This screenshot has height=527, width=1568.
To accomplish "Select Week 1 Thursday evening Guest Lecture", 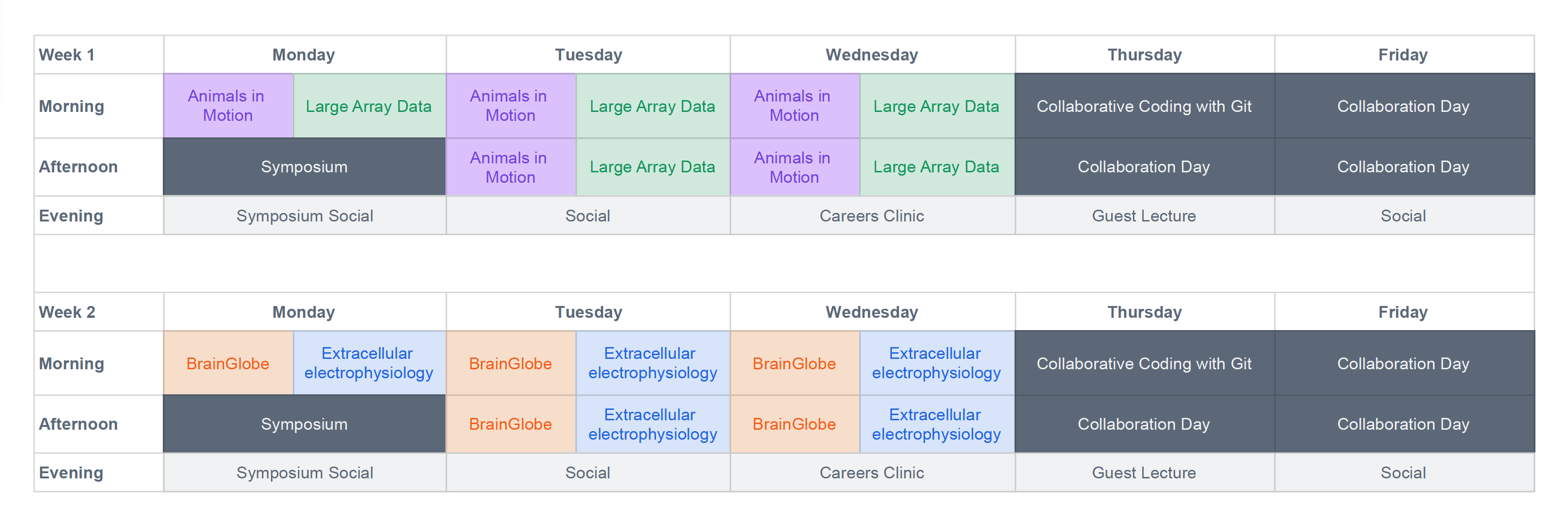I will (x=1144, y=216).
